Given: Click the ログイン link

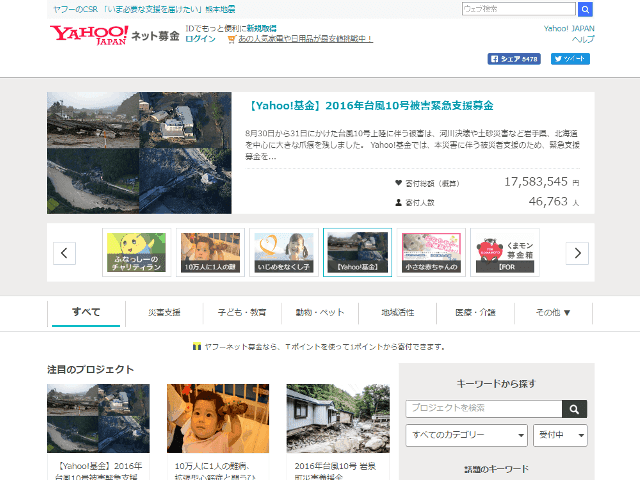Looking at the screenshot, I should pos(200,39).
